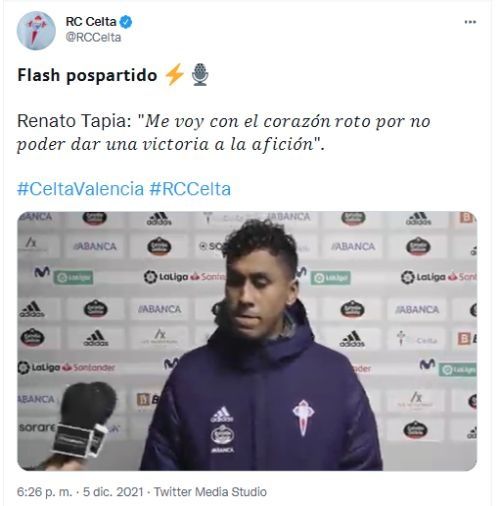Click the RC Celta display name
The width and height of the screenshot is (500, 506).
click(91, 22)
